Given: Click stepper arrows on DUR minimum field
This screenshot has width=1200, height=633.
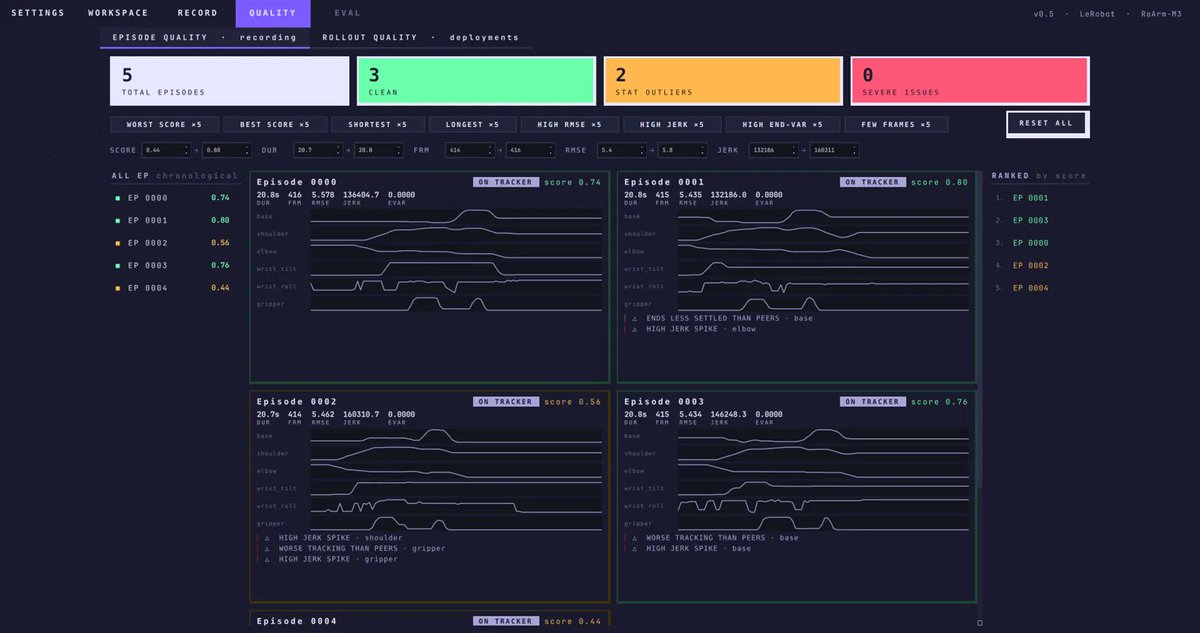Looking at the screenshot, I should point(338,150).
